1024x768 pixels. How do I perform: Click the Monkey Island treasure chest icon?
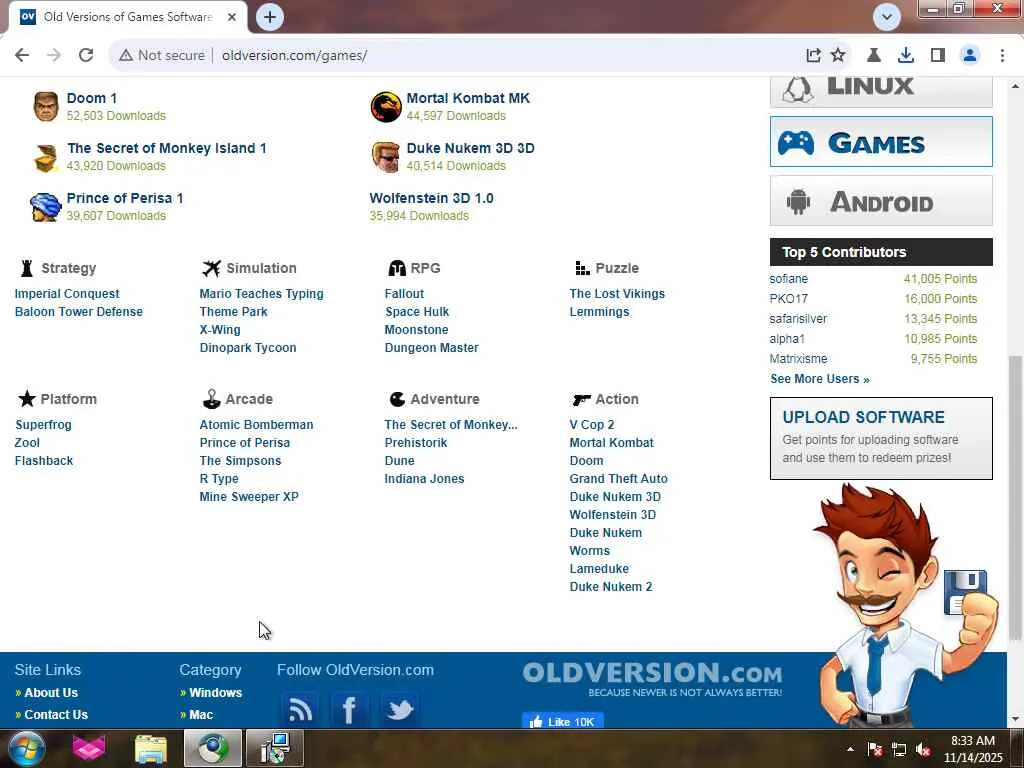coord(46,157)
